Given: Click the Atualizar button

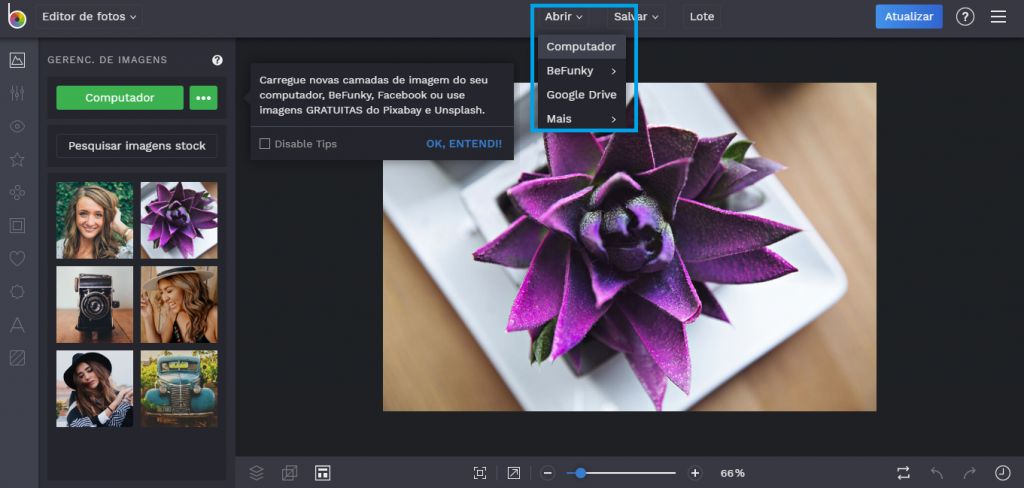Looking at the screenshot, I should pyautogui.click(x=909, y=17).
